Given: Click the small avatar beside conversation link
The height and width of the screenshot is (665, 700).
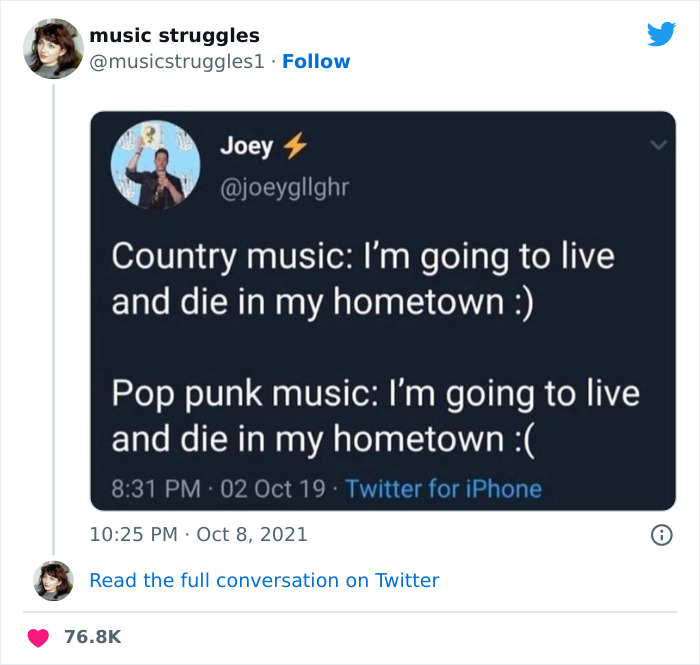Looking at the screenshot, I should coord(52,580).
